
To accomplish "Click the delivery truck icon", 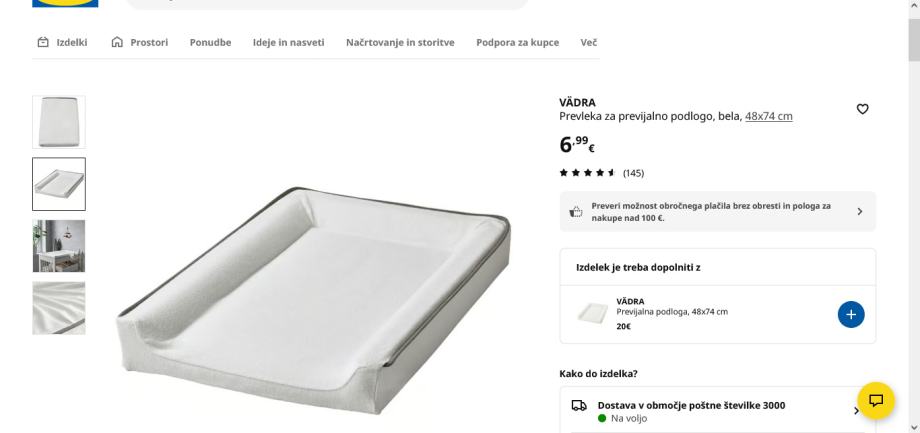I will coord(579,405).
